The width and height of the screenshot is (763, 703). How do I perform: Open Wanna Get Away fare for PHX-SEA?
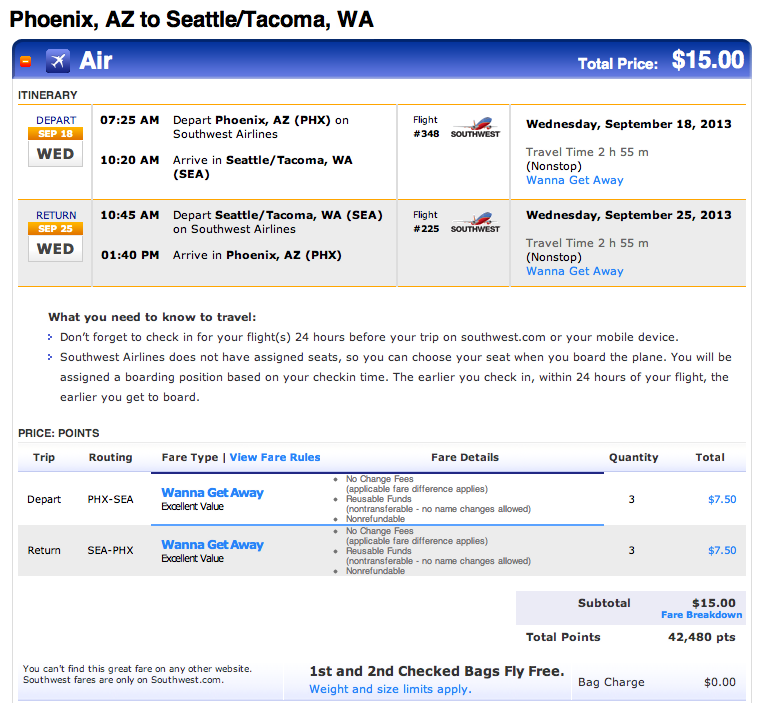click(213, 492)
